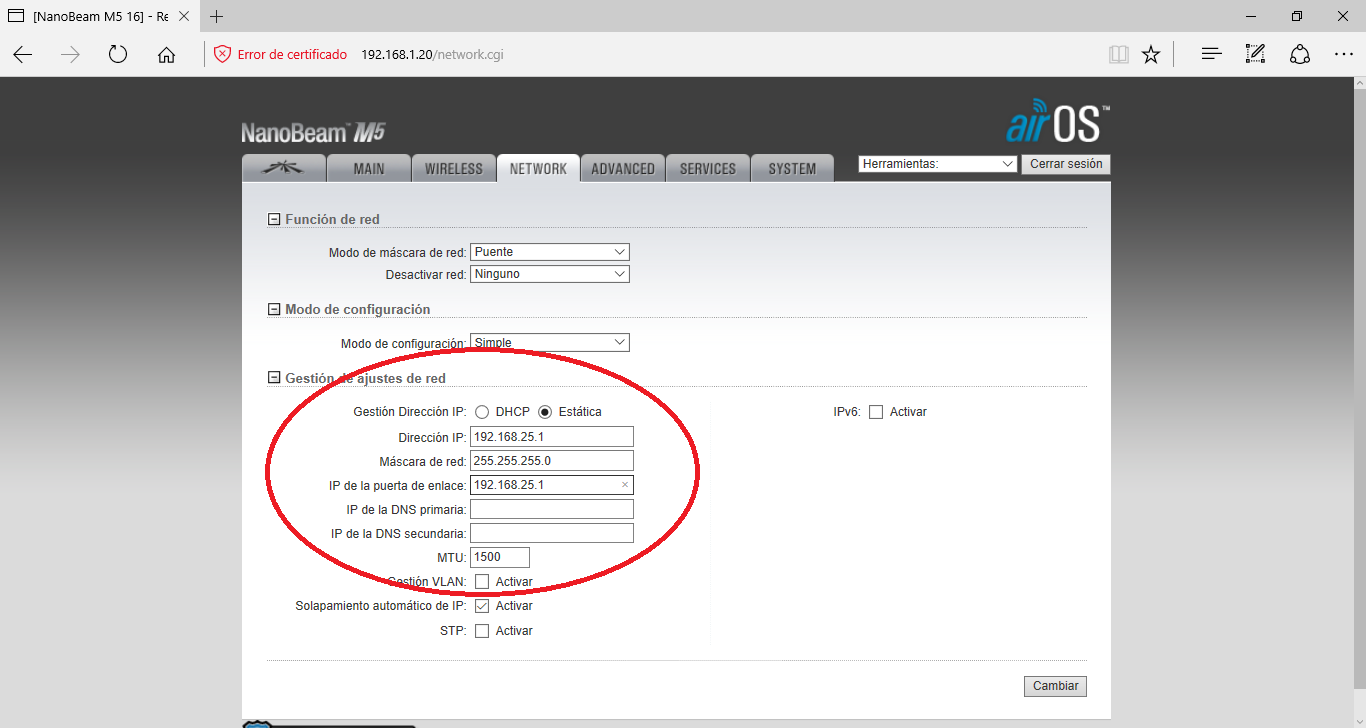Click the Máscara de red field

click(x=552, y=461)
